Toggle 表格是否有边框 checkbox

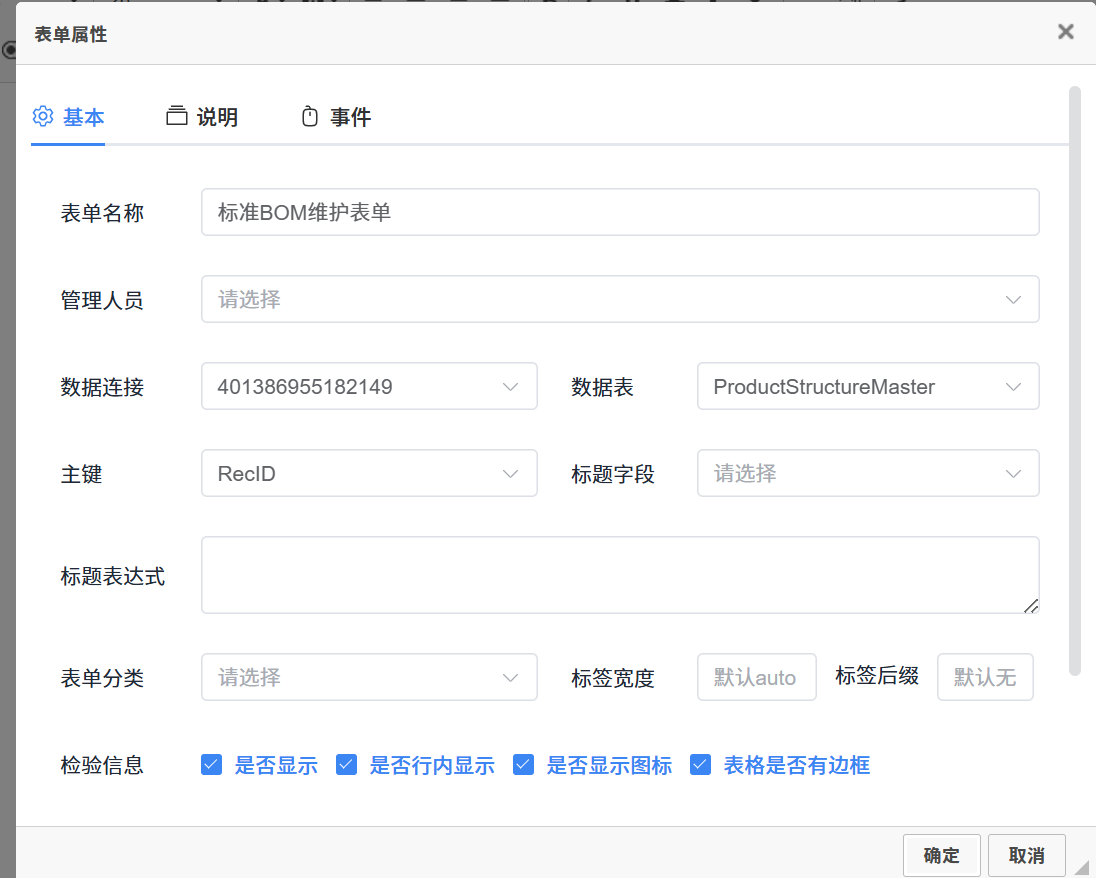click(x=700, y=765)
